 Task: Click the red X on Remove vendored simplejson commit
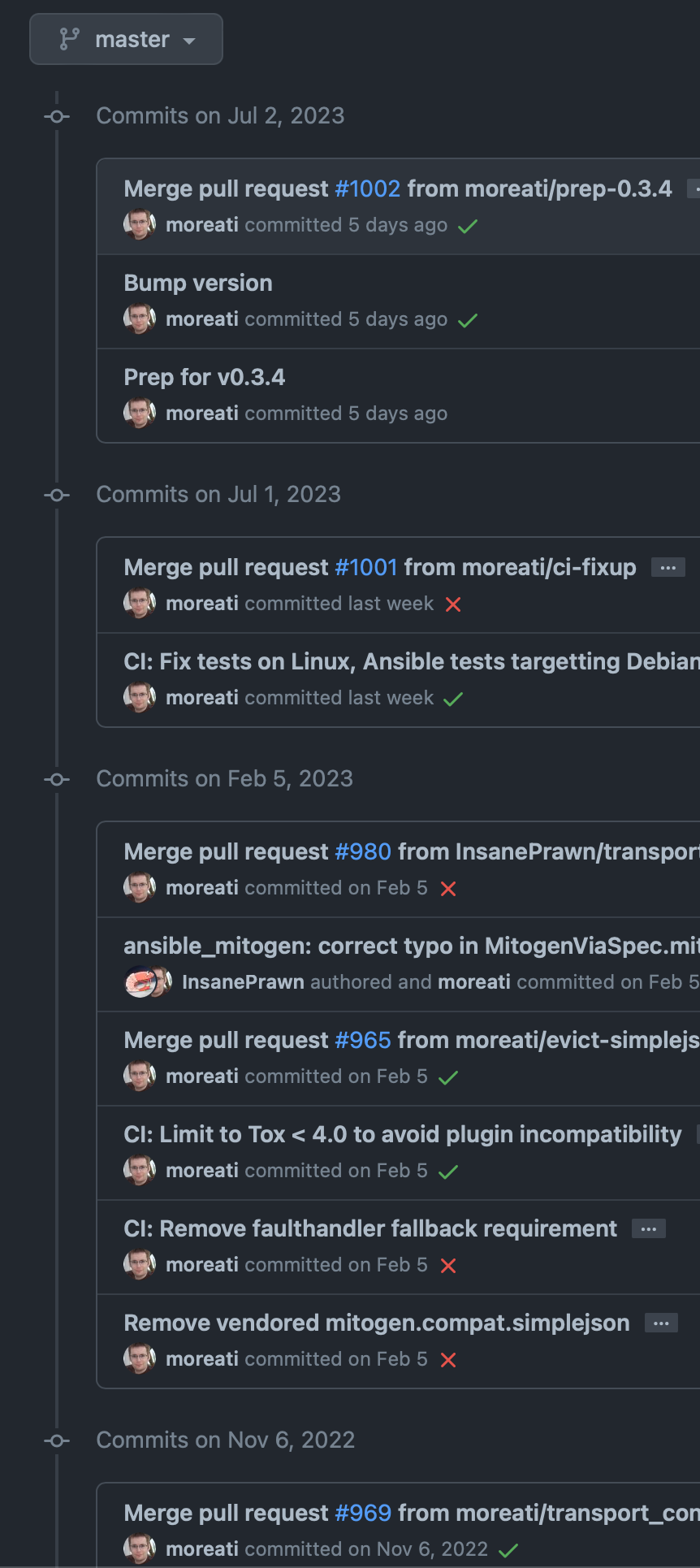[x=448, y=1358]
